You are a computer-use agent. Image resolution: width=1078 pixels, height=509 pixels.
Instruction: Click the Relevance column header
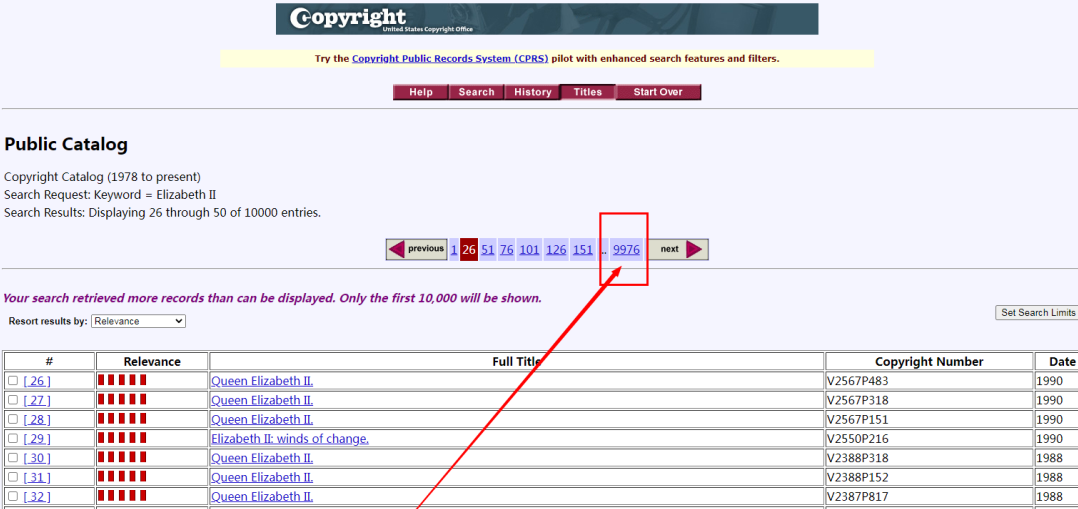click(152, 361)
